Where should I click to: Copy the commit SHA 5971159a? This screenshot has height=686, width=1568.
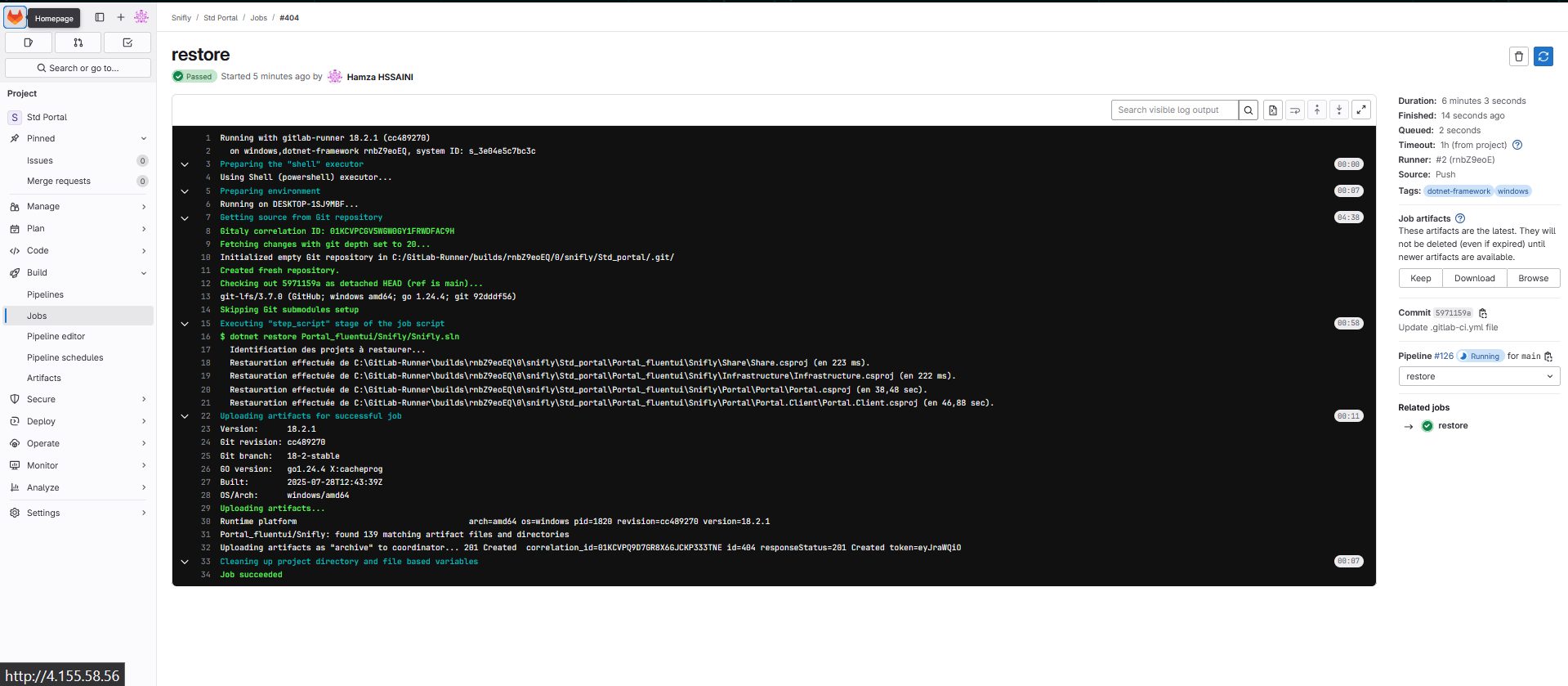pyautogui.click(x=1483, y=313)
